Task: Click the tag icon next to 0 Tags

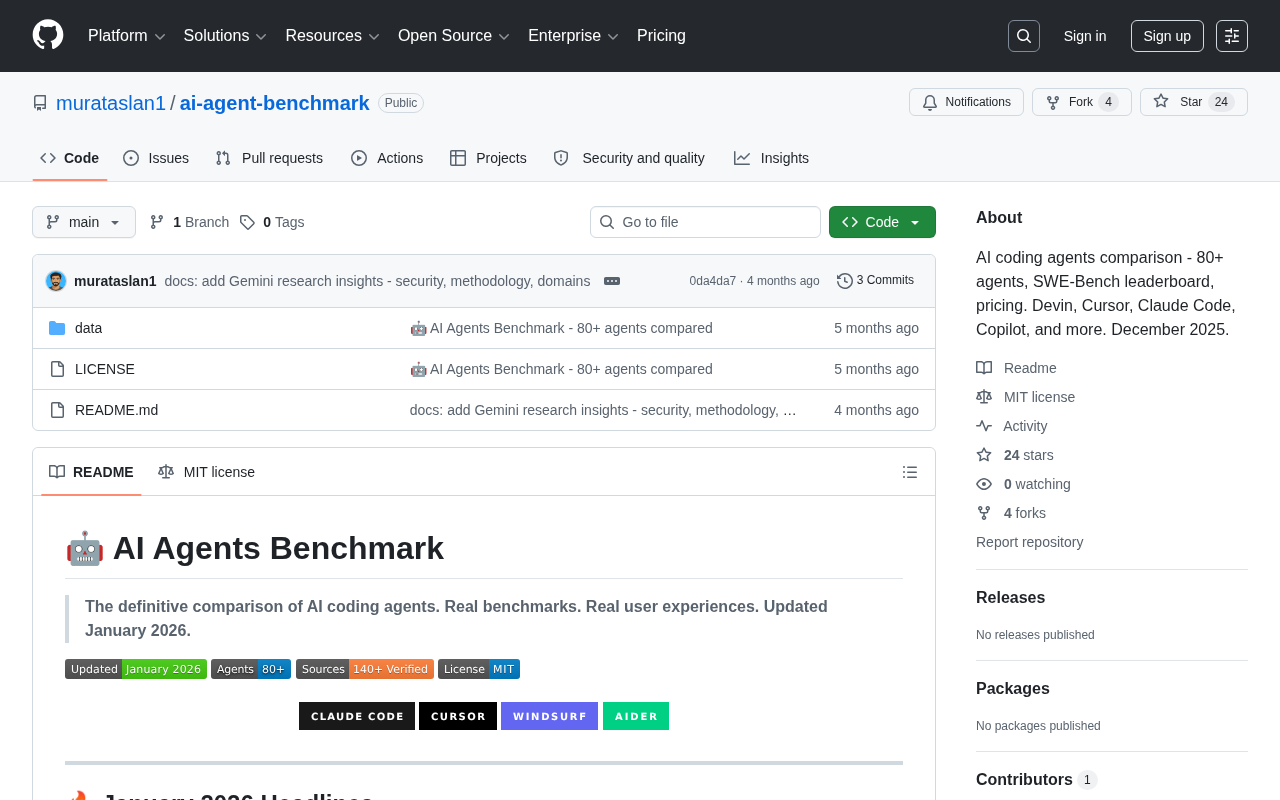Action: click(247, 222)
